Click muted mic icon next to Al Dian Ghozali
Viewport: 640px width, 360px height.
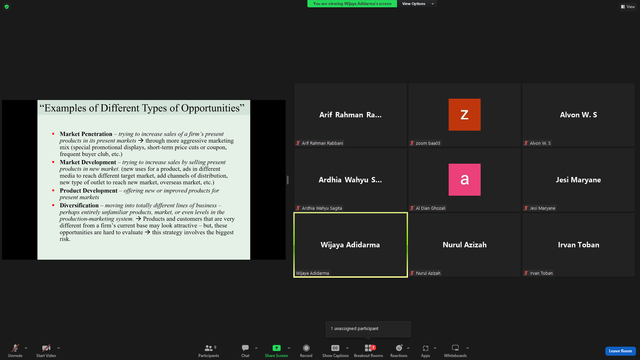click(x=412, y=208)
